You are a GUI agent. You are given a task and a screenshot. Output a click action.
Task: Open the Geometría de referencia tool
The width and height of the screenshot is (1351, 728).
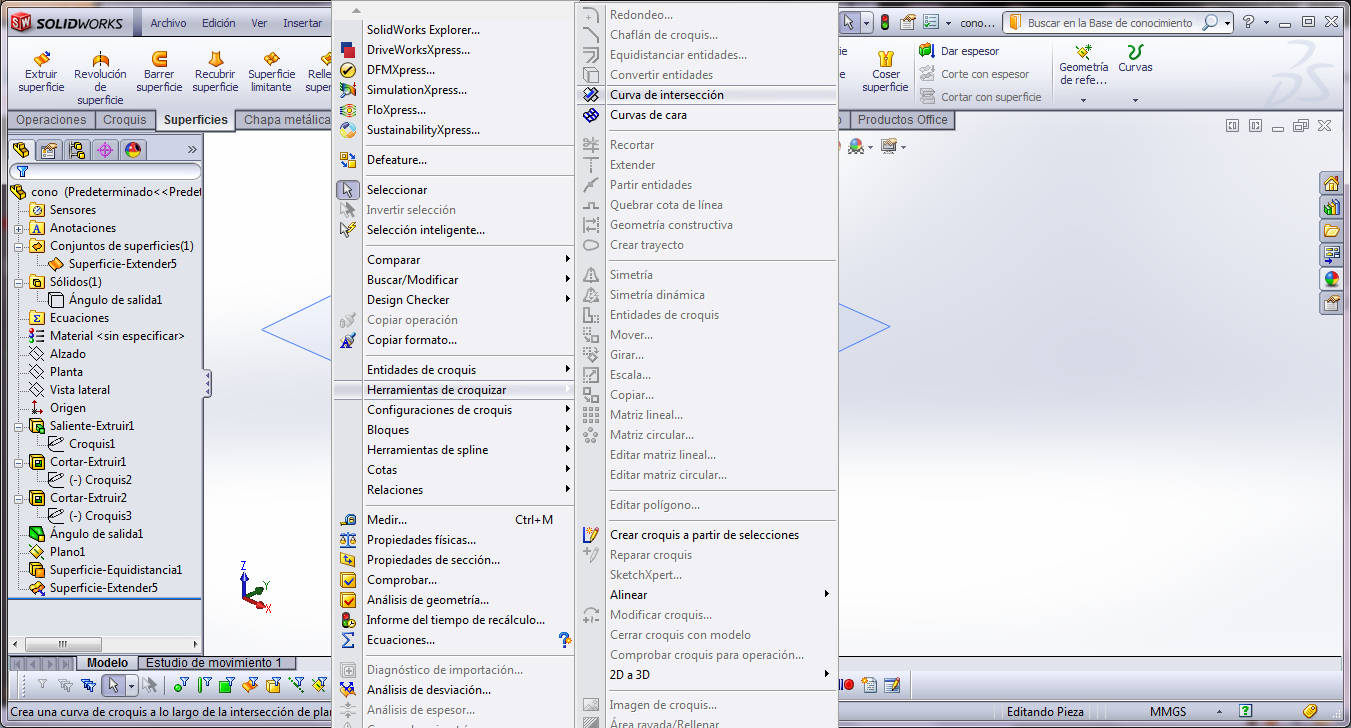point(1084,66)
